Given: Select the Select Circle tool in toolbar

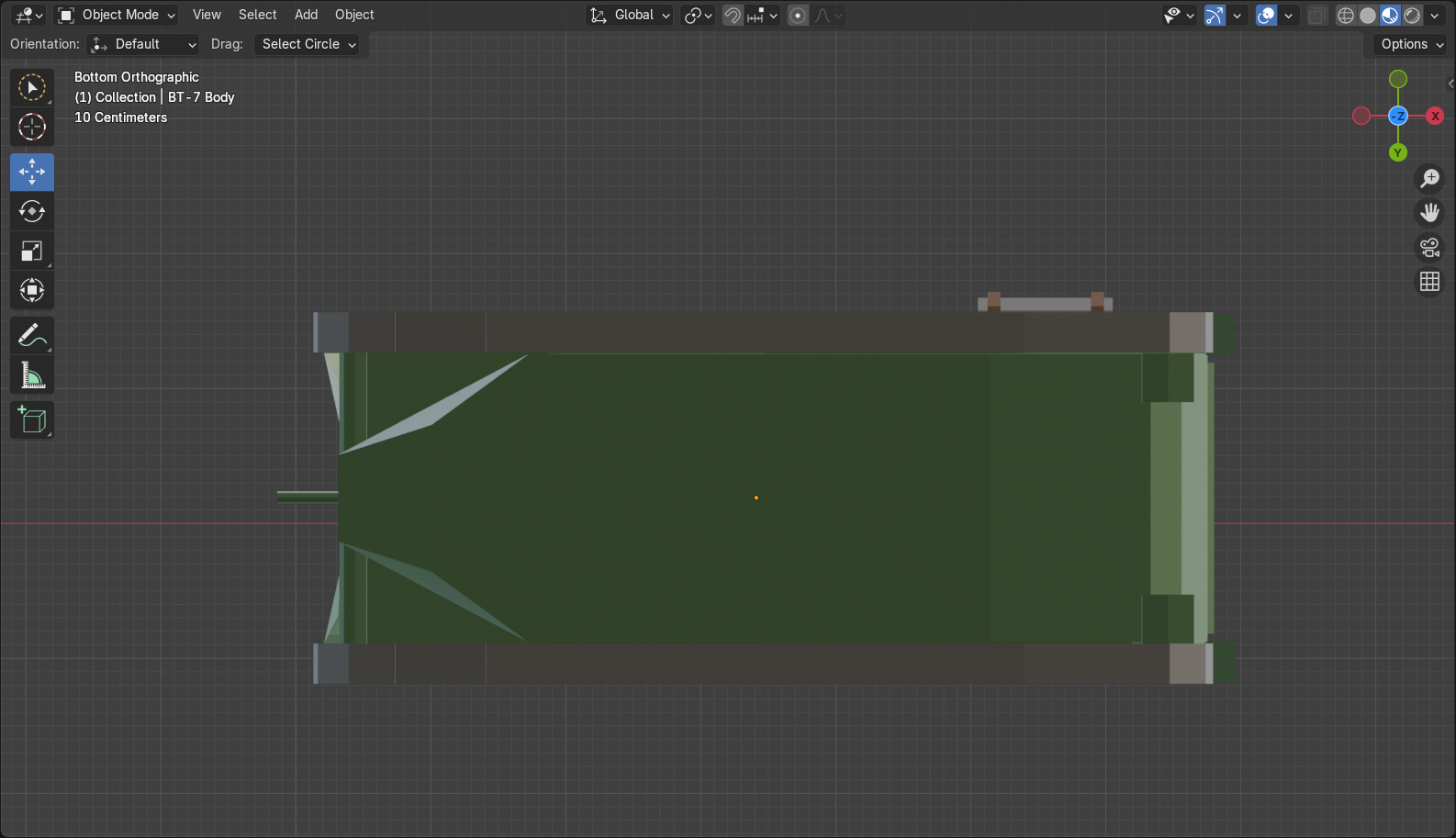Looking at the screenshot, I should pos(32,88).
